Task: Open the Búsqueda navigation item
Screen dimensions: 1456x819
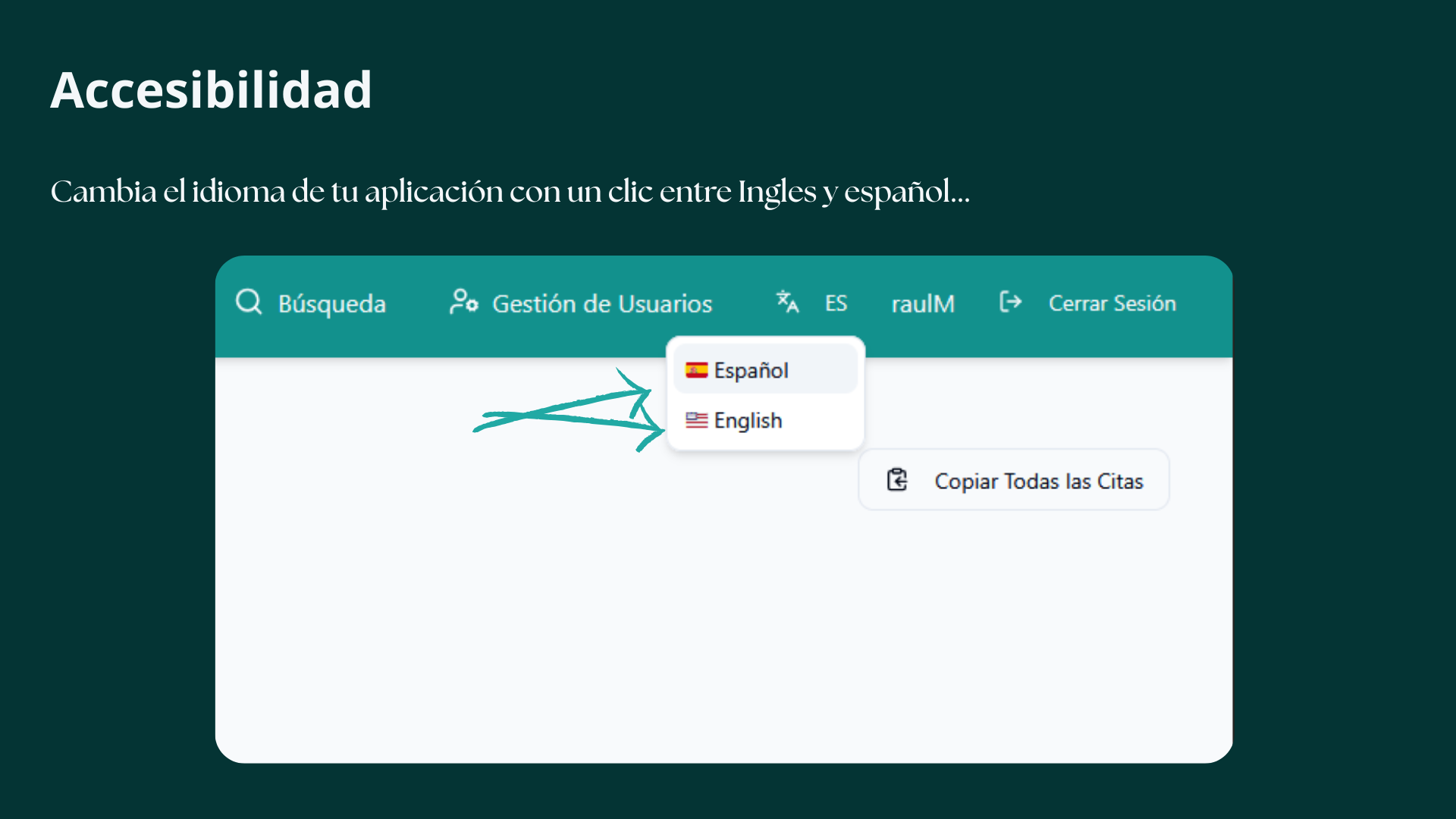Action: coord(331,303)
